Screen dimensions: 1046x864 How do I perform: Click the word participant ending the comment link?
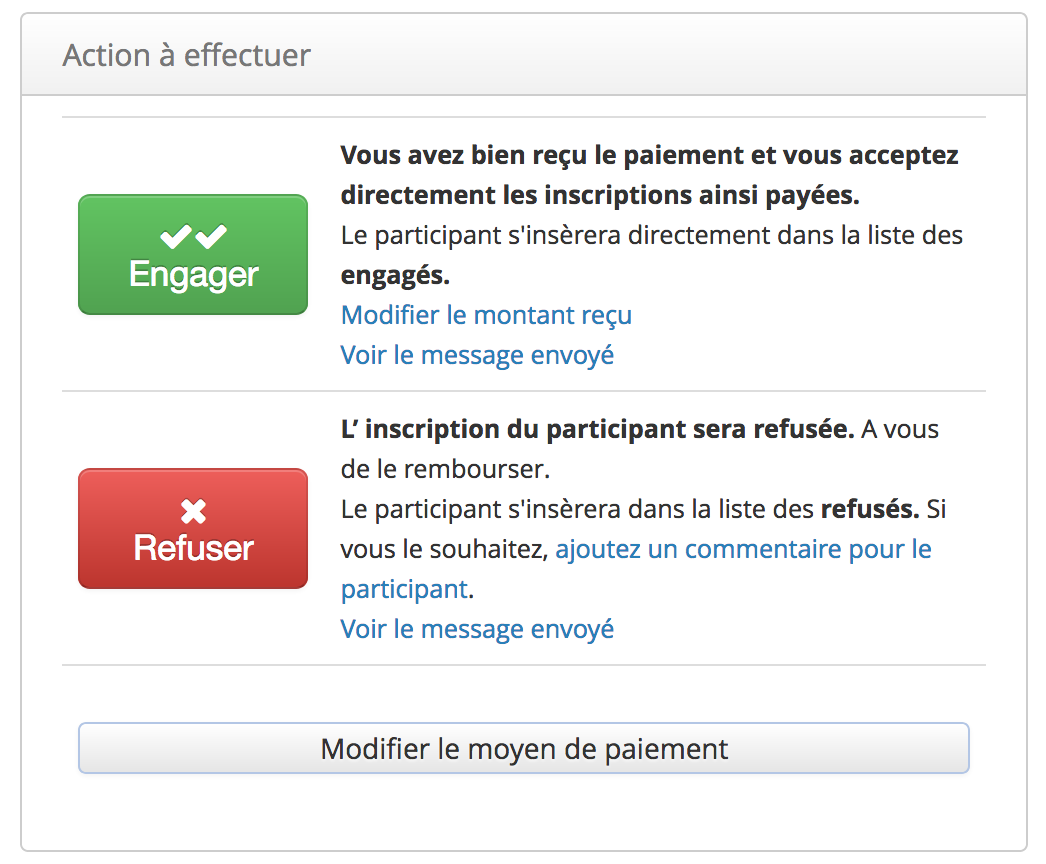point(404,590)
